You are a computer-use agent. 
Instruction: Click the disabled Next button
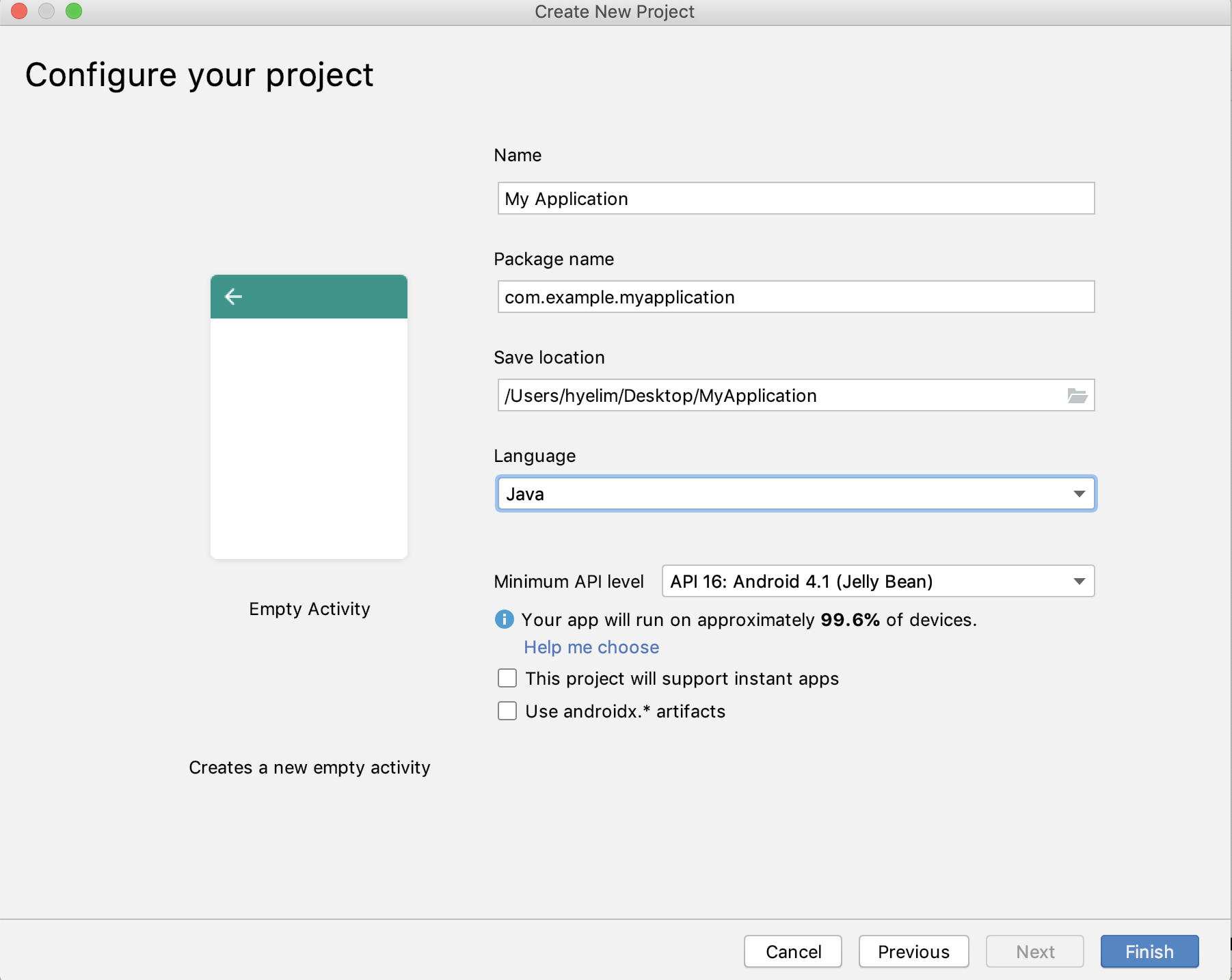(1035, 951)
